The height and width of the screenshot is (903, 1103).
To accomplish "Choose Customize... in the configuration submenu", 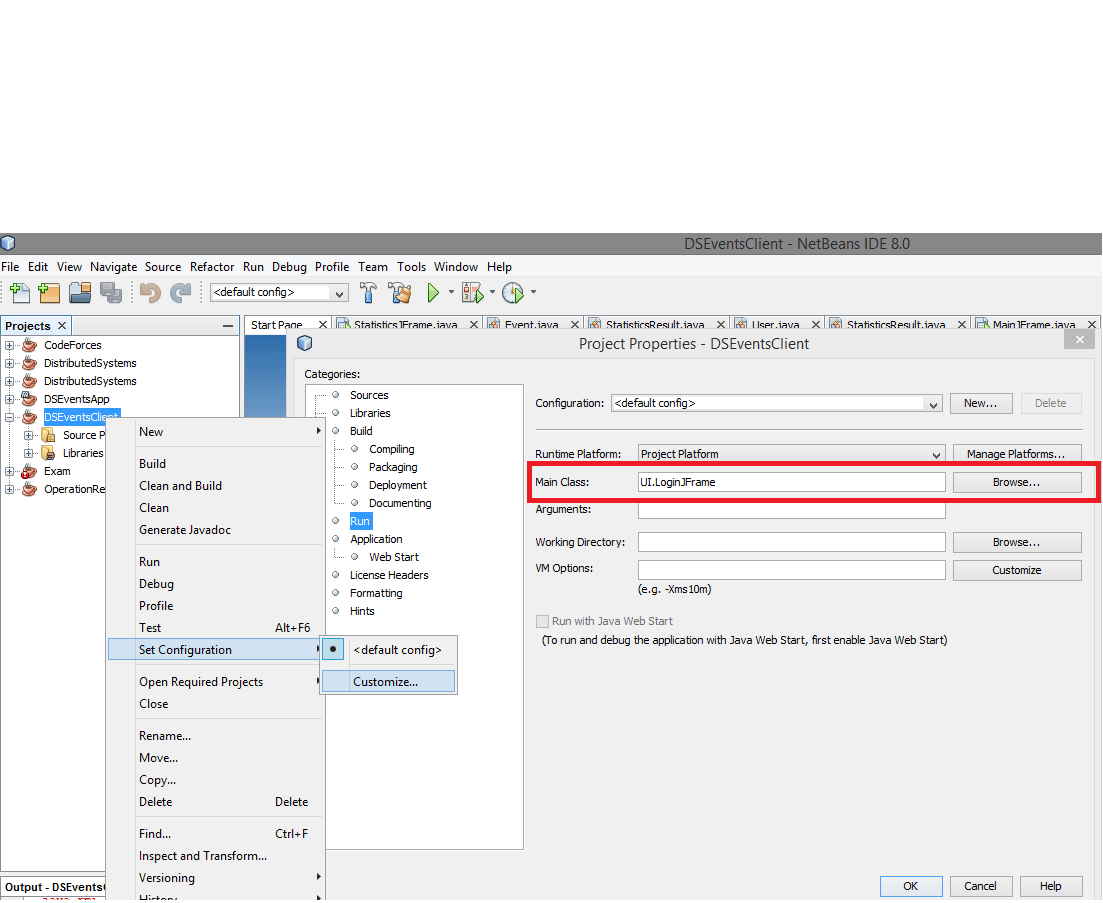I will tap(388, 681).
